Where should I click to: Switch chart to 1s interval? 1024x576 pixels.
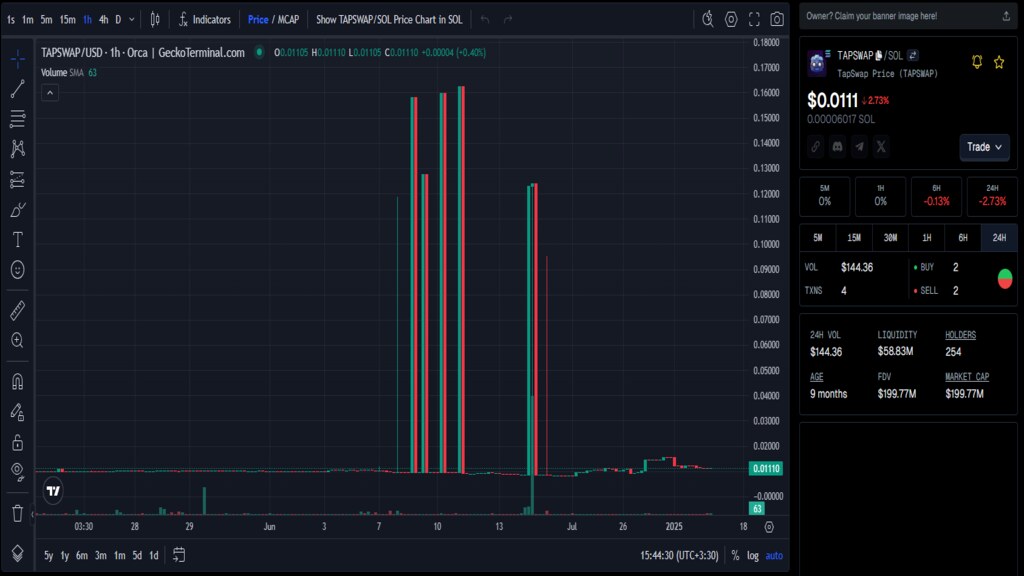[x=11, y=20]
